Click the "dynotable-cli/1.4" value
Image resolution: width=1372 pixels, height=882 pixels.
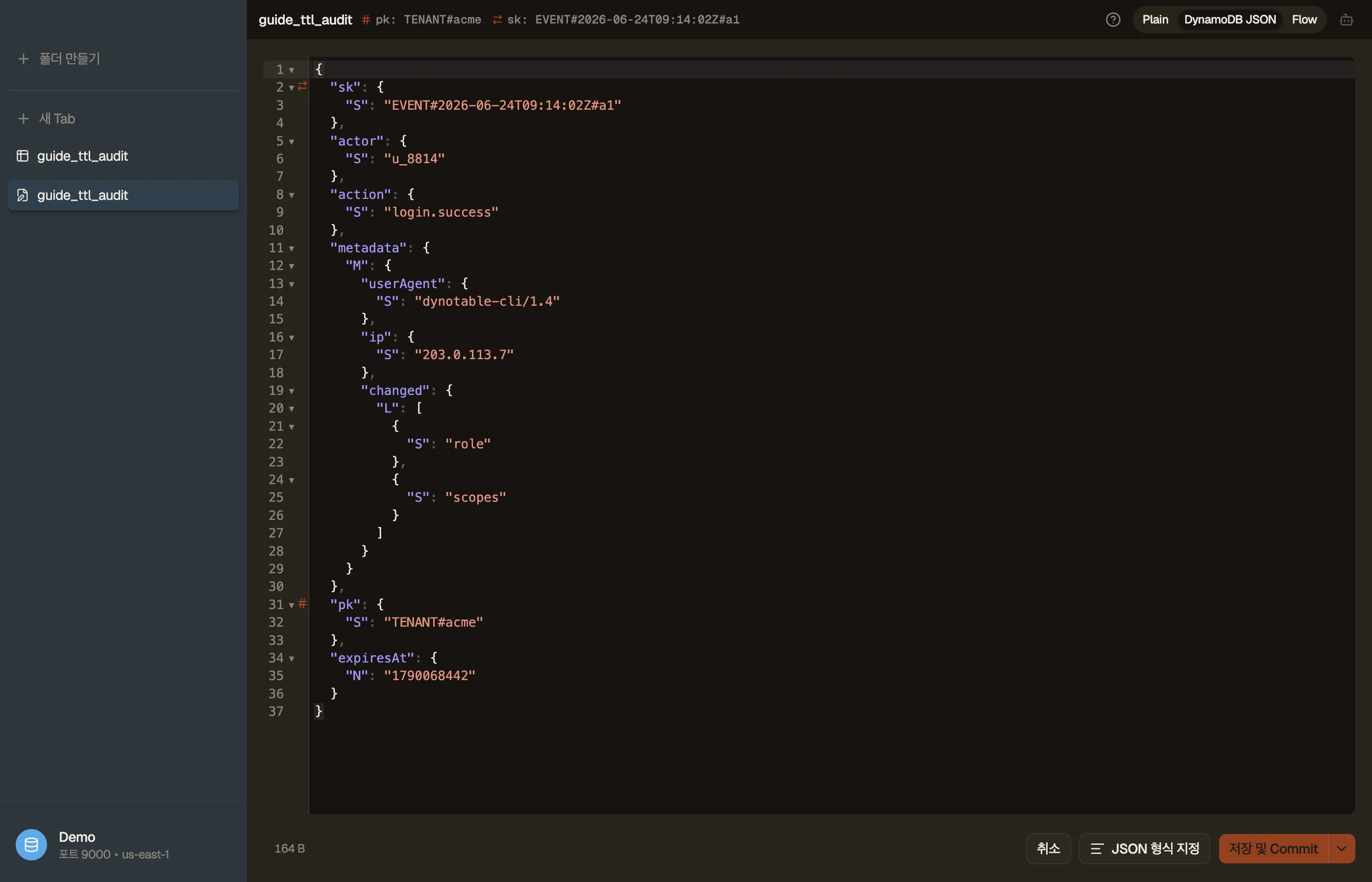487,301
